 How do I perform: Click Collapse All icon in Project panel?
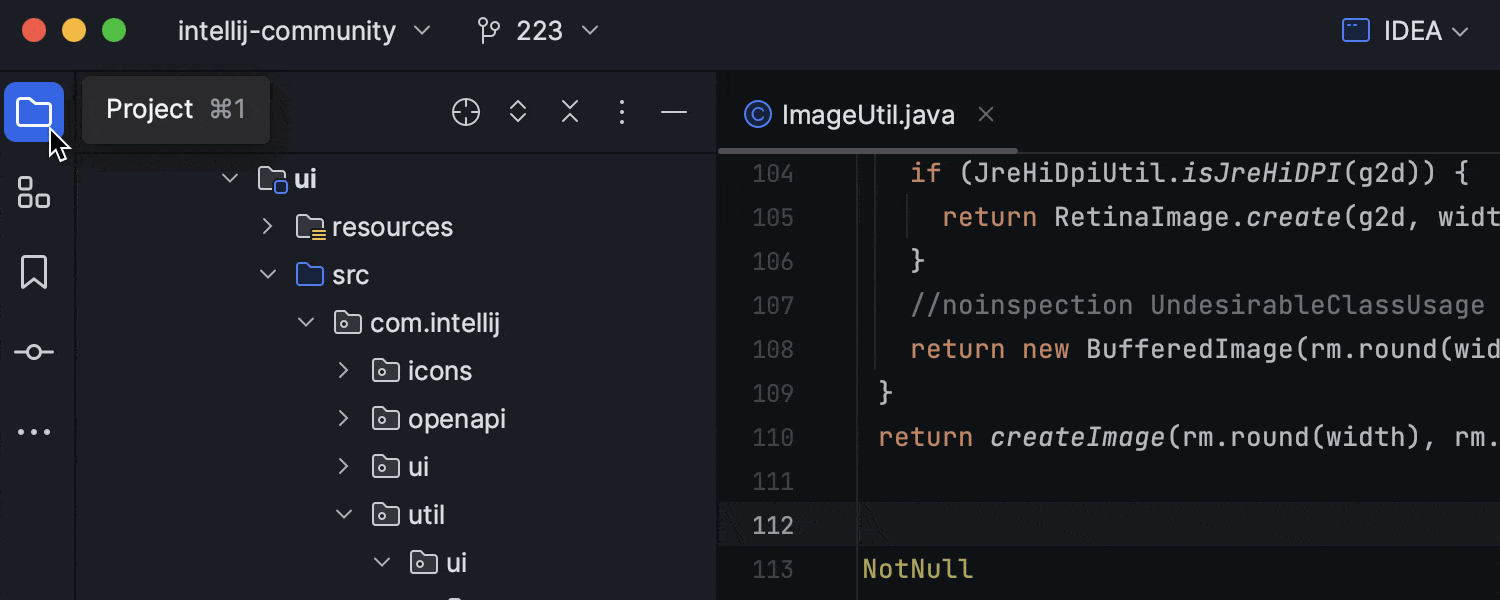(x=570, y=112)
